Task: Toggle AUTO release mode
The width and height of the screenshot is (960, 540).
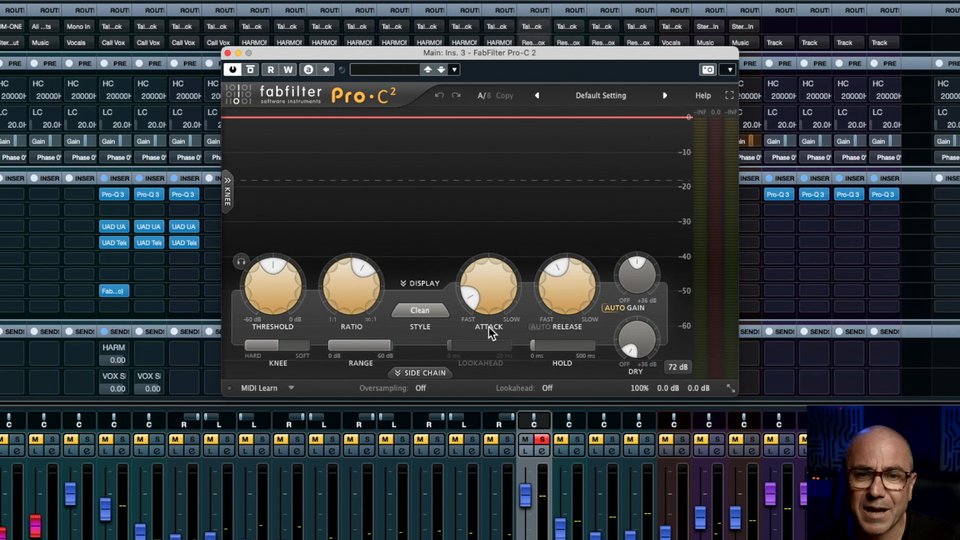Action: (540, 327)
